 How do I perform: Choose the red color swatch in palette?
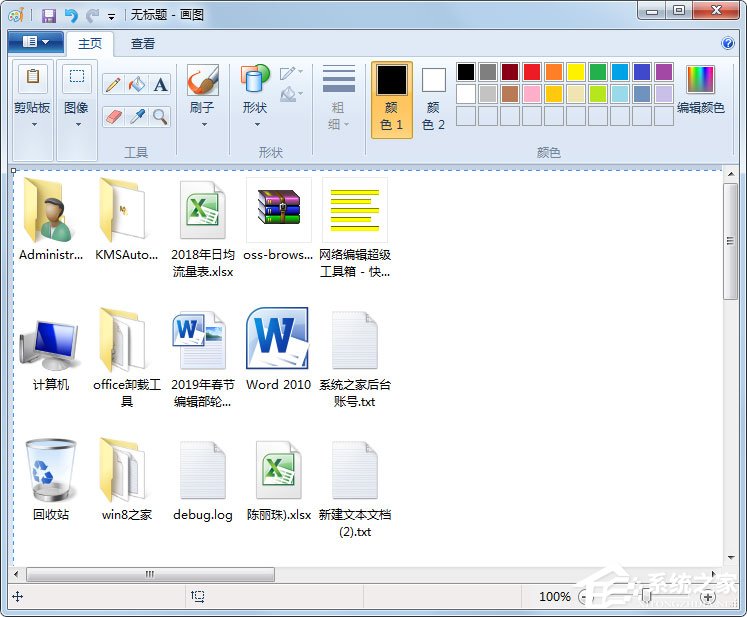(532, 72)
